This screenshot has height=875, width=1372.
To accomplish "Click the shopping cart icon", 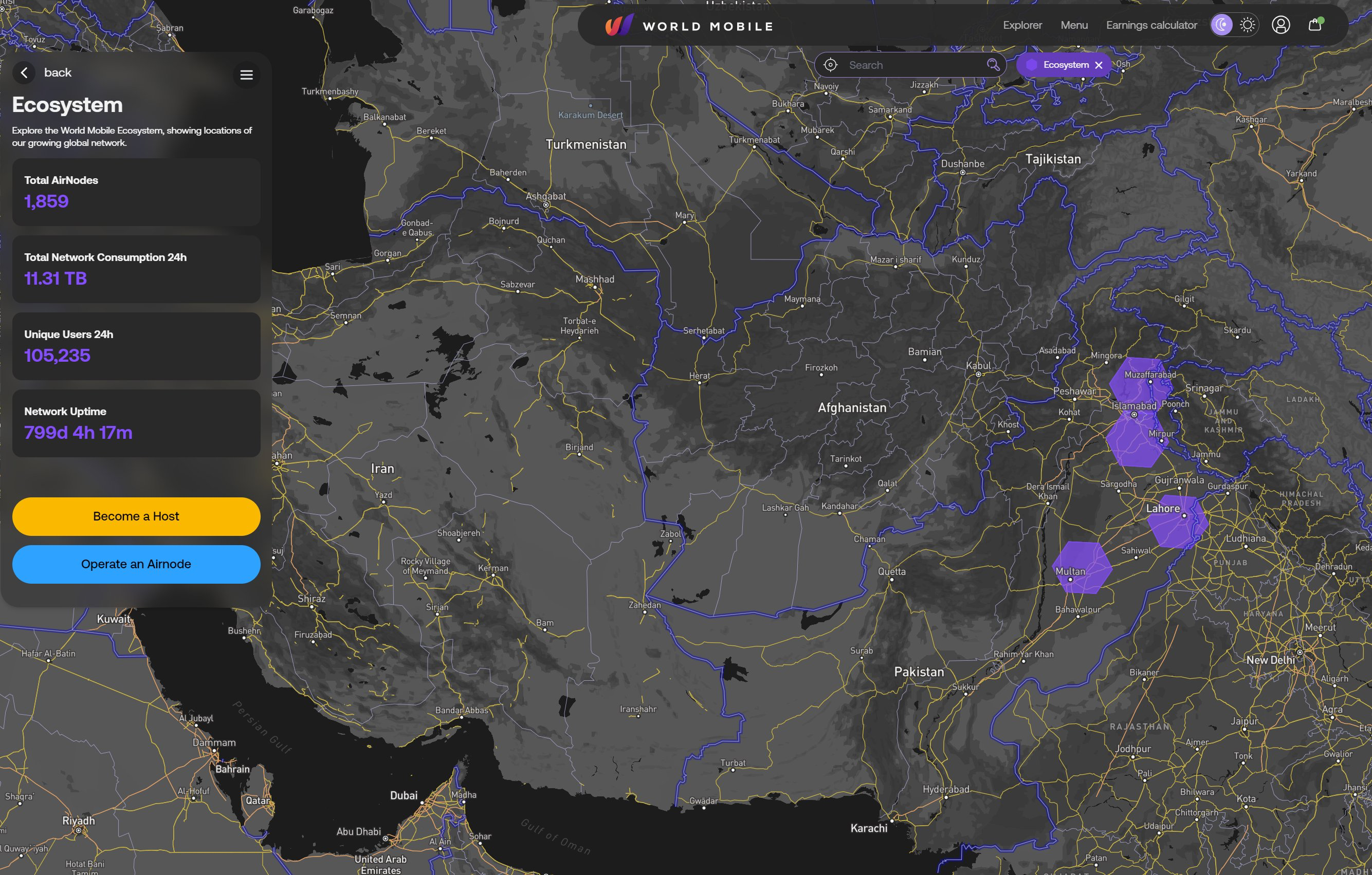I will [x=1317, y=25].
